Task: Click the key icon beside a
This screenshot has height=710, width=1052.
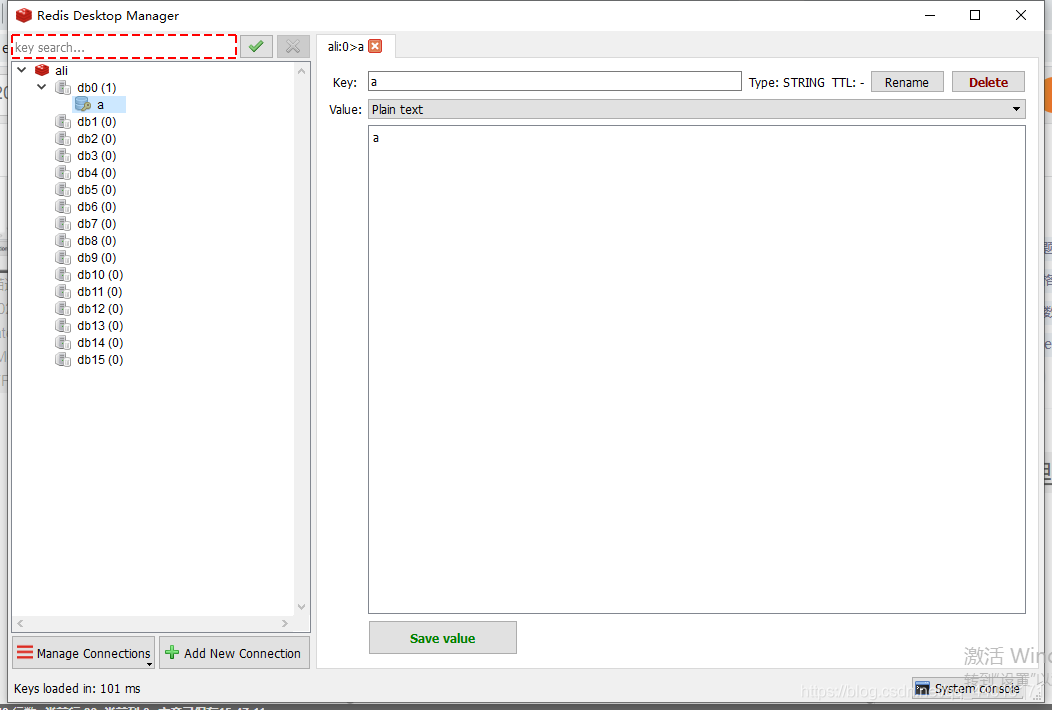Action: (x=83, y=105)
